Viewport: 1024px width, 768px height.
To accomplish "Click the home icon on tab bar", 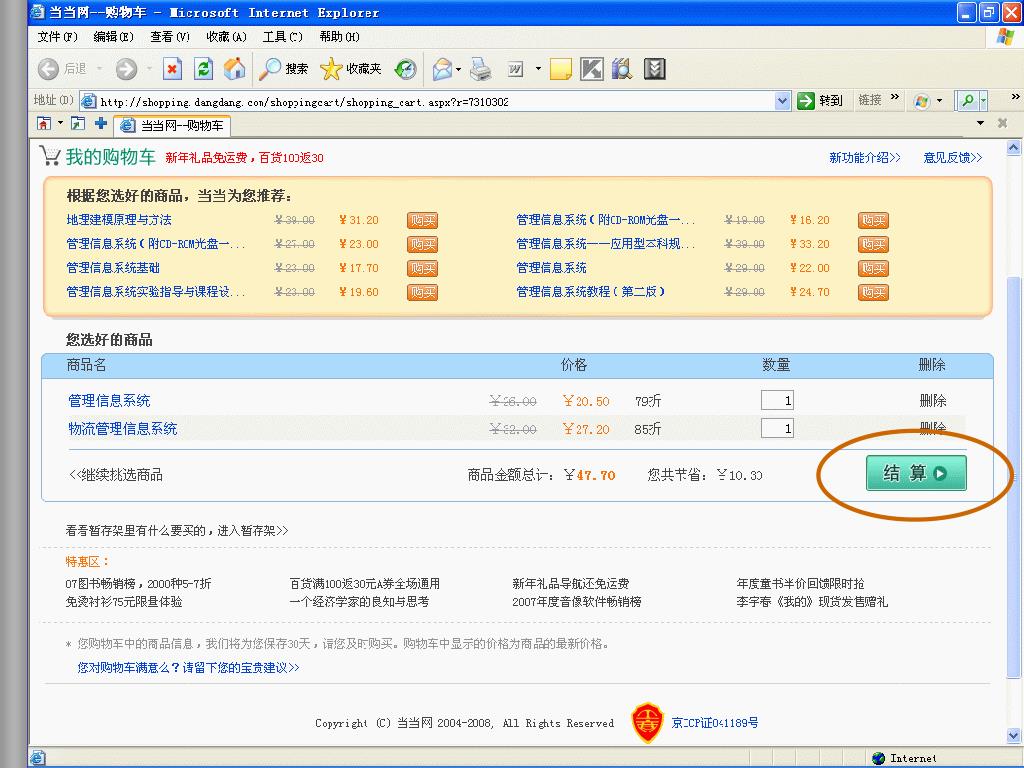I will (44, 123).
